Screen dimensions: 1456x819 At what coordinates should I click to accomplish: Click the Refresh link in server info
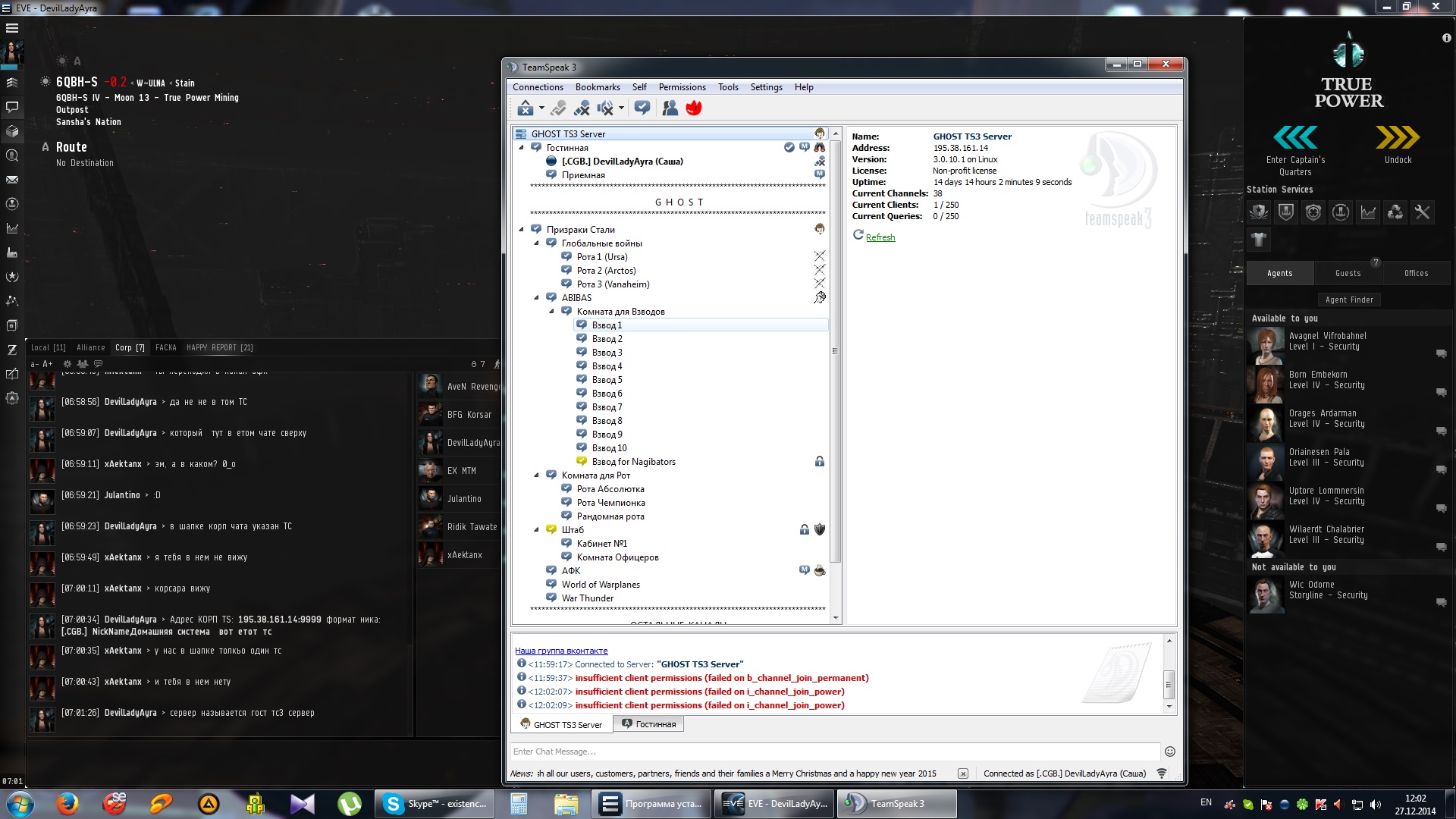880,237
